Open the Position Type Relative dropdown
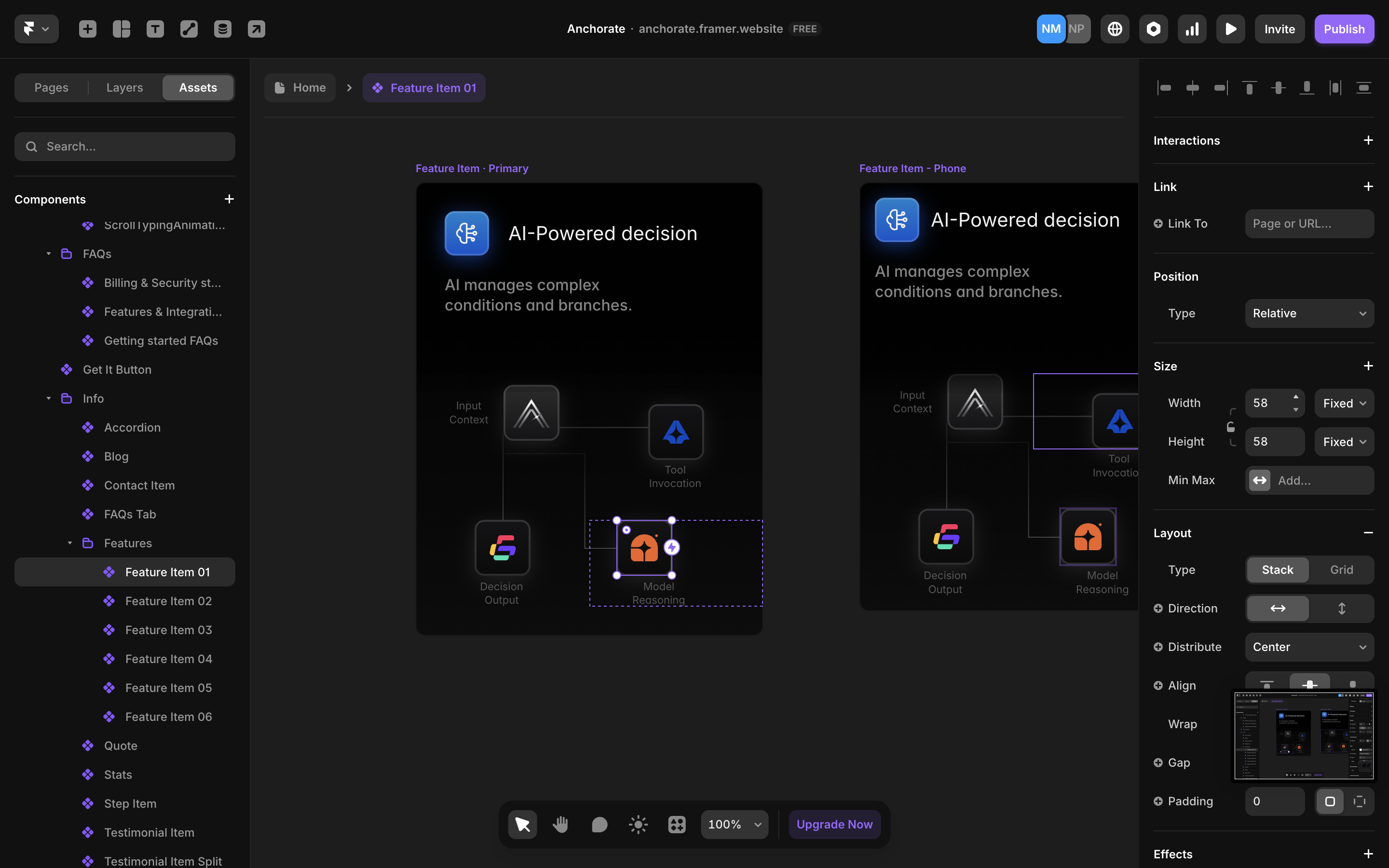1389x868 pixels. tap(1308, 313)
